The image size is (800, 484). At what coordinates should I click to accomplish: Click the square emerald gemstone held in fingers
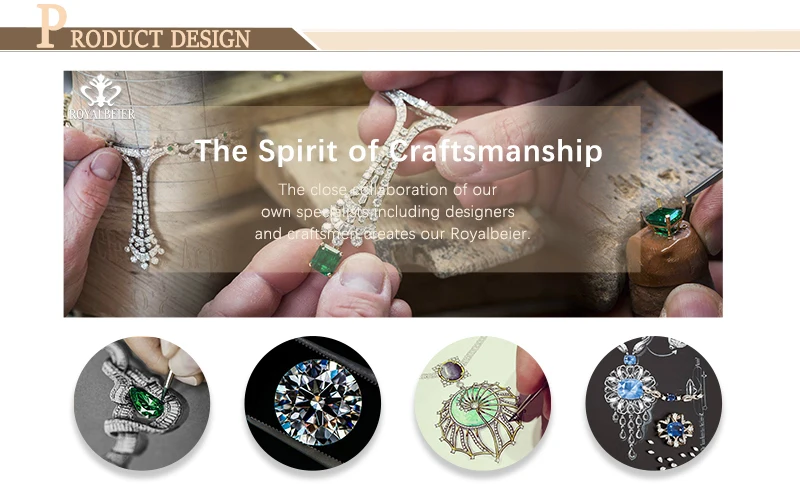[x=326, y=259]
